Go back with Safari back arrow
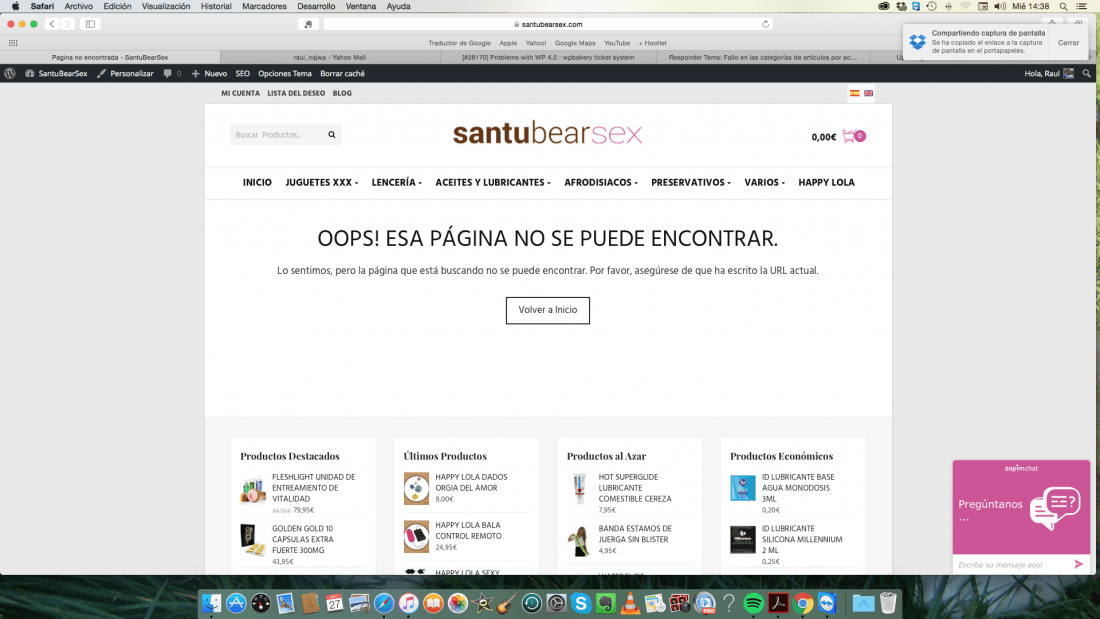Viewport: 1100px width, 619px height. coord(52,24)
